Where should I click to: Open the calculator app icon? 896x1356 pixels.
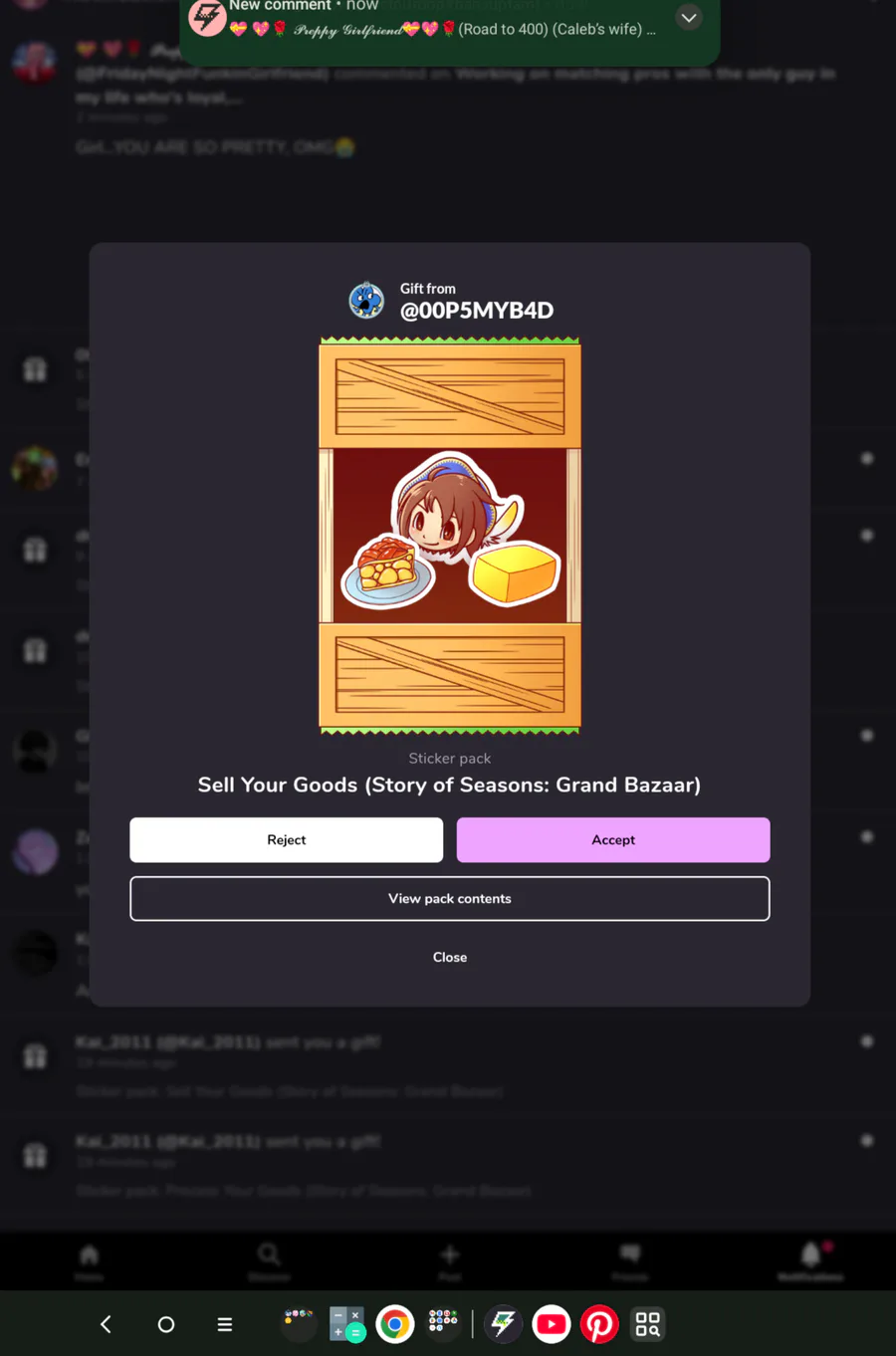click(346, 1324)
